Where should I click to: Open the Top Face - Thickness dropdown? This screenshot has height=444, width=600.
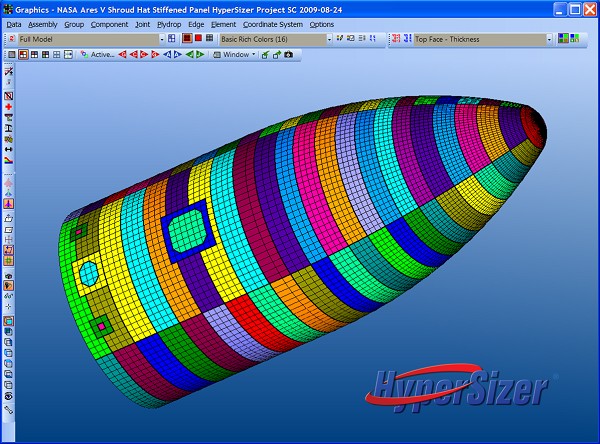pyautogui.click(x=549, y=39)
